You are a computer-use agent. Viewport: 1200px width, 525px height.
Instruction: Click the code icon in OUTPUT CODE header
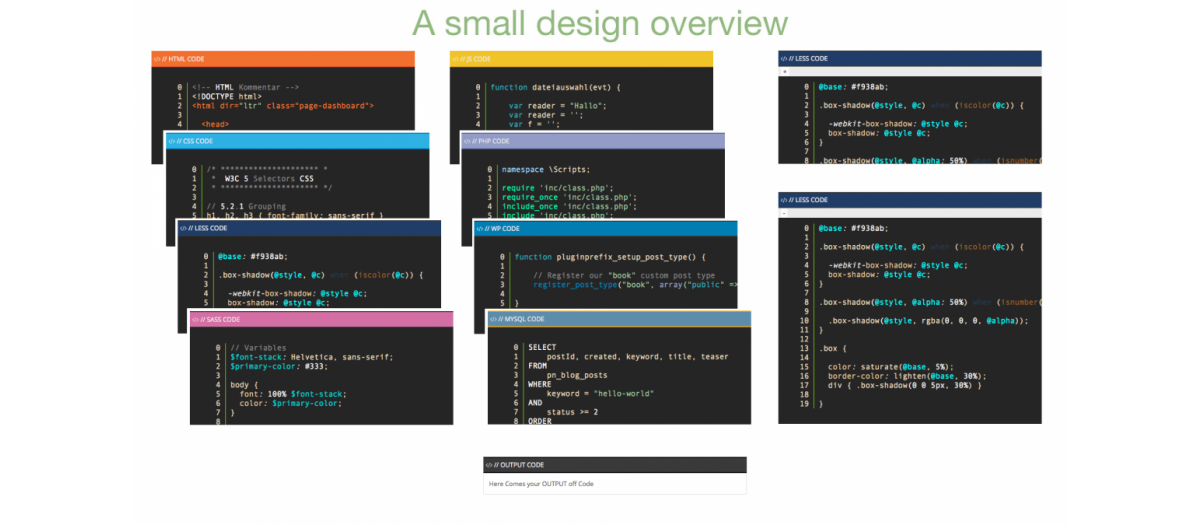point(489,465)
